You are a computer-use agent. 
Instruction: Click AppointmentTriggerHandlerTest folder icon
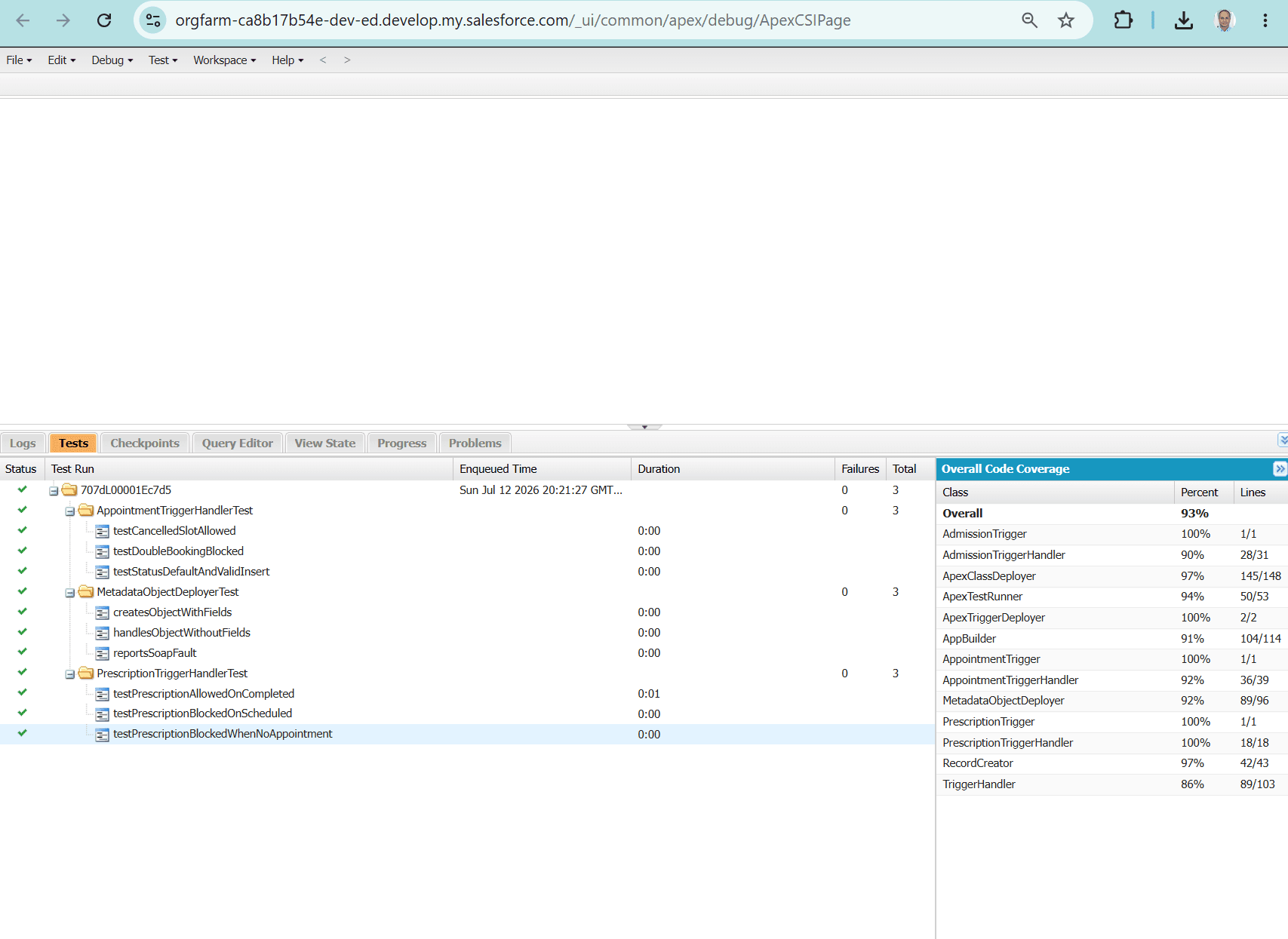pyautogui.click(x=86, y=511)
